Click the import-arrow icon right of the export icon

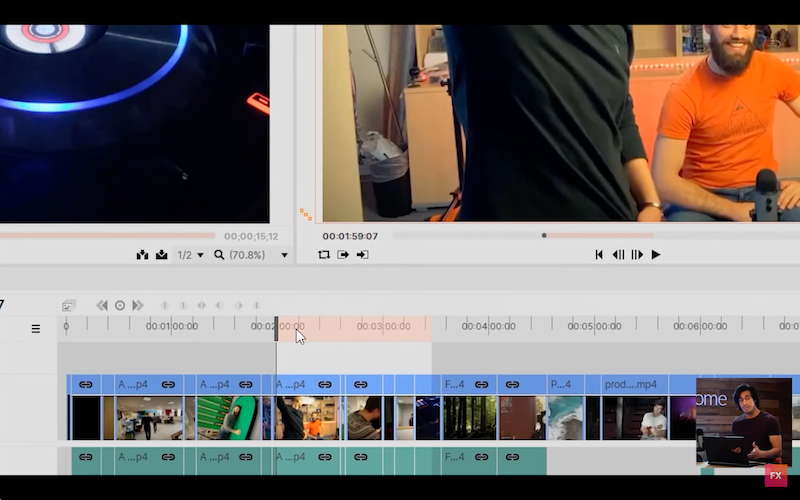tap(362, 255)
